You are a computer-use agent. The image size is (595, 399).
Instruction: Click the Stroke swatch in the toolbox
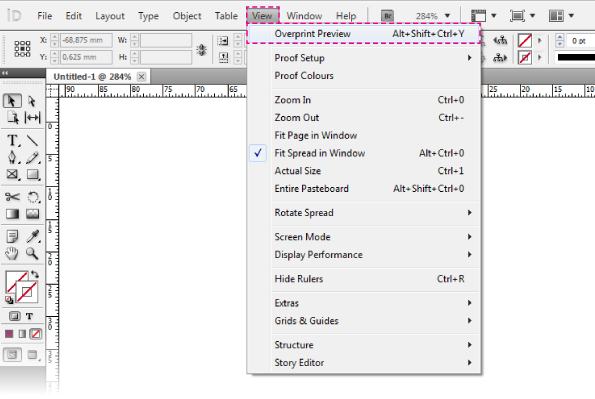coord(27,292)
